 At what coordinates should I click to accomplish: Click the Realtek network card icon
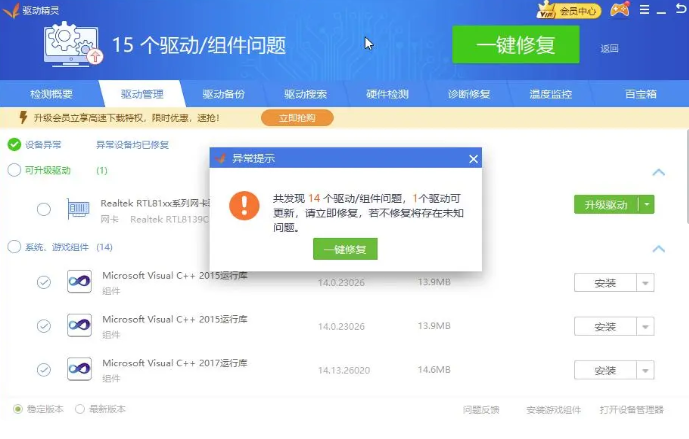(x=79, y=208)
